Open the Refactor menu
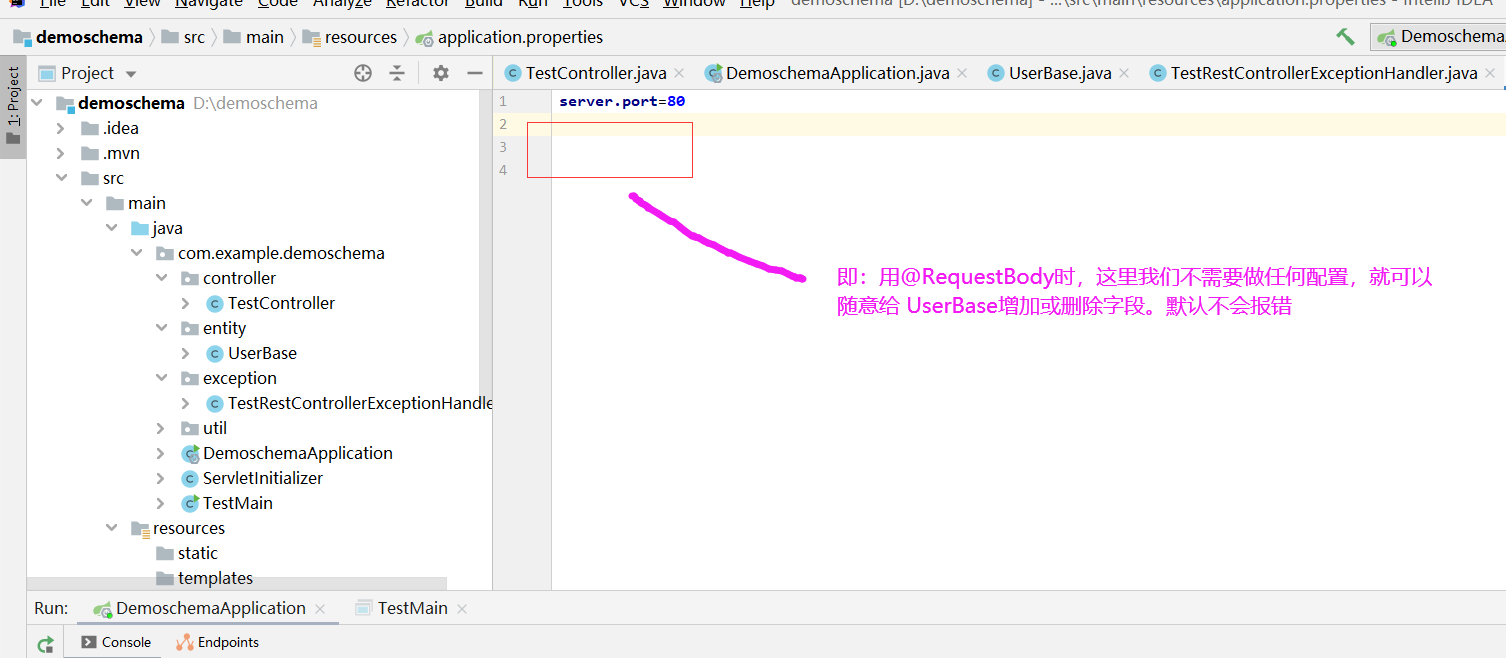Image resolution: width=1506 pixels, height=658 pixels. click(x=417, y=4)
